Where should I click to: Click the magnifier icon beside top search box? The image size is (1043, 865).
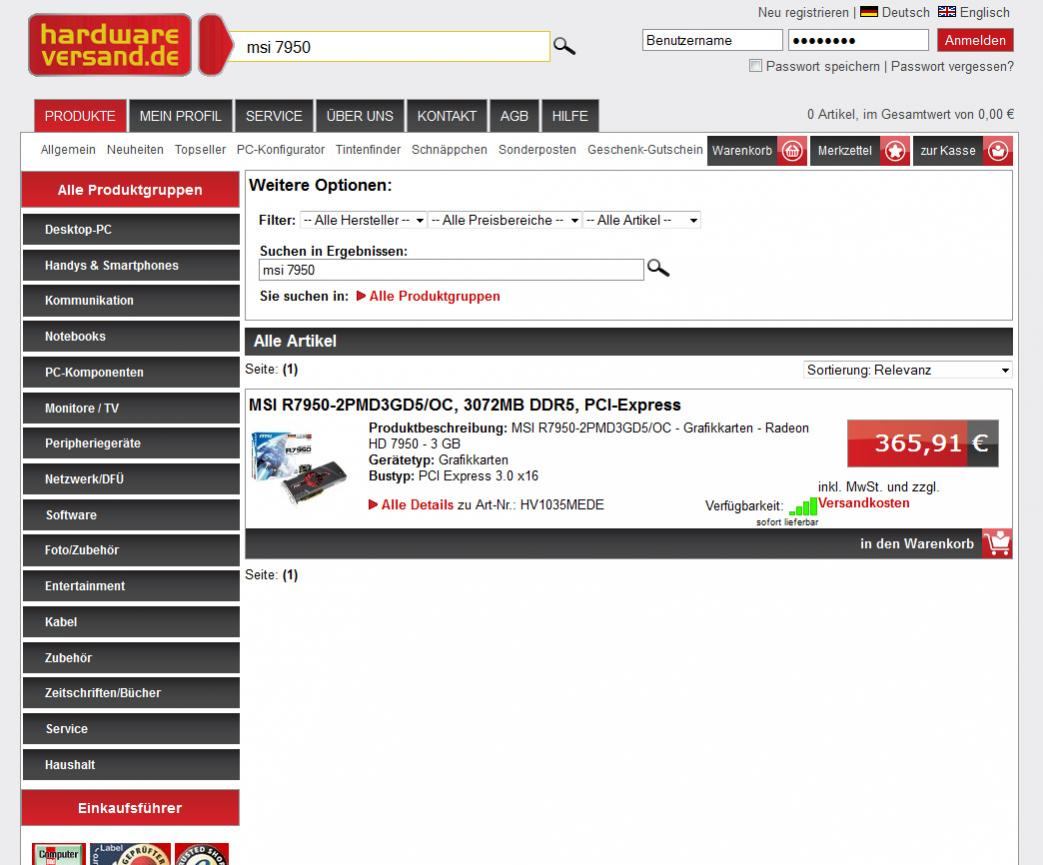pyautogui.click(x=564, y=46)
